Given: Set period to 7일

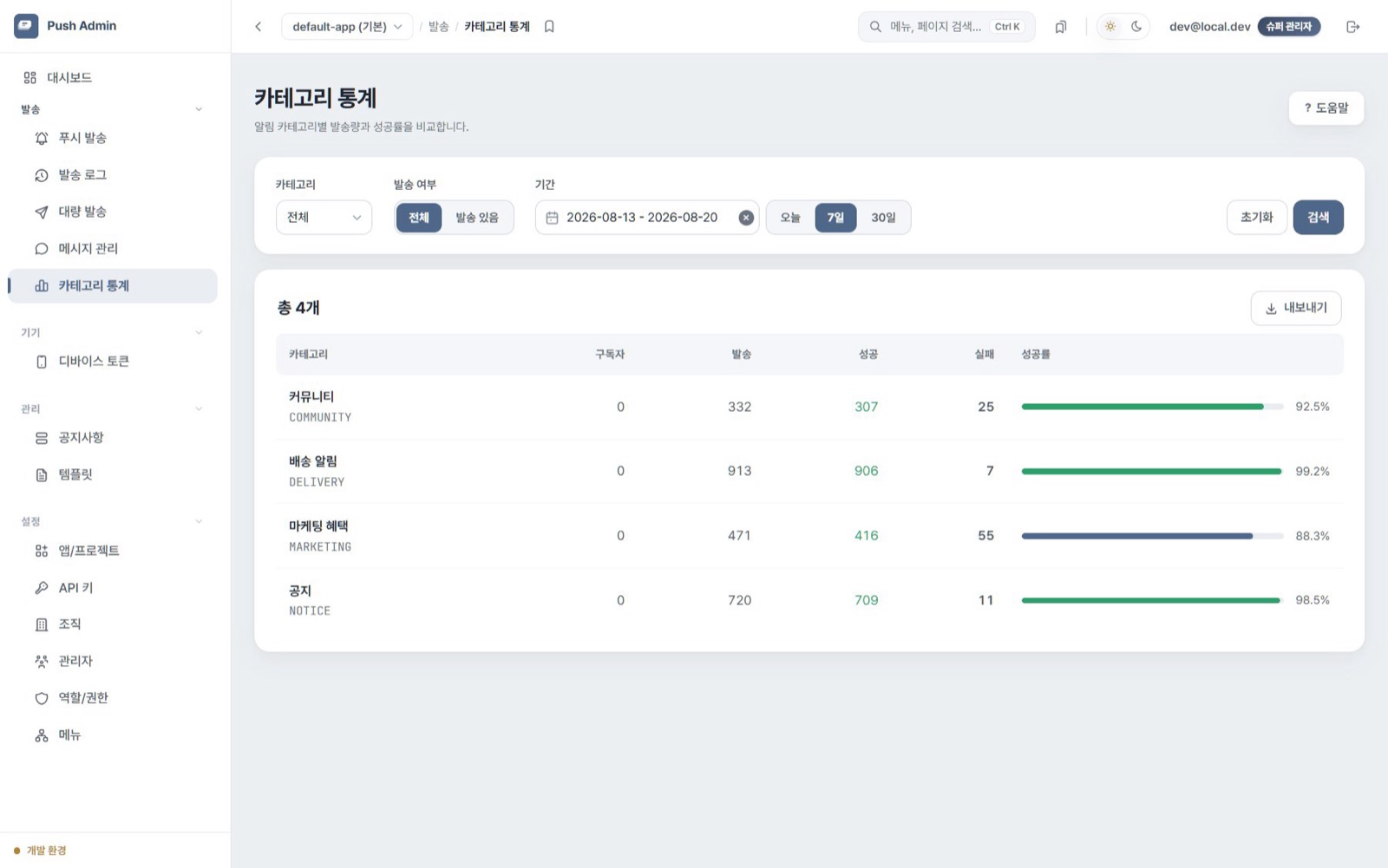Looking at the screenshot, I should point(835,218).
